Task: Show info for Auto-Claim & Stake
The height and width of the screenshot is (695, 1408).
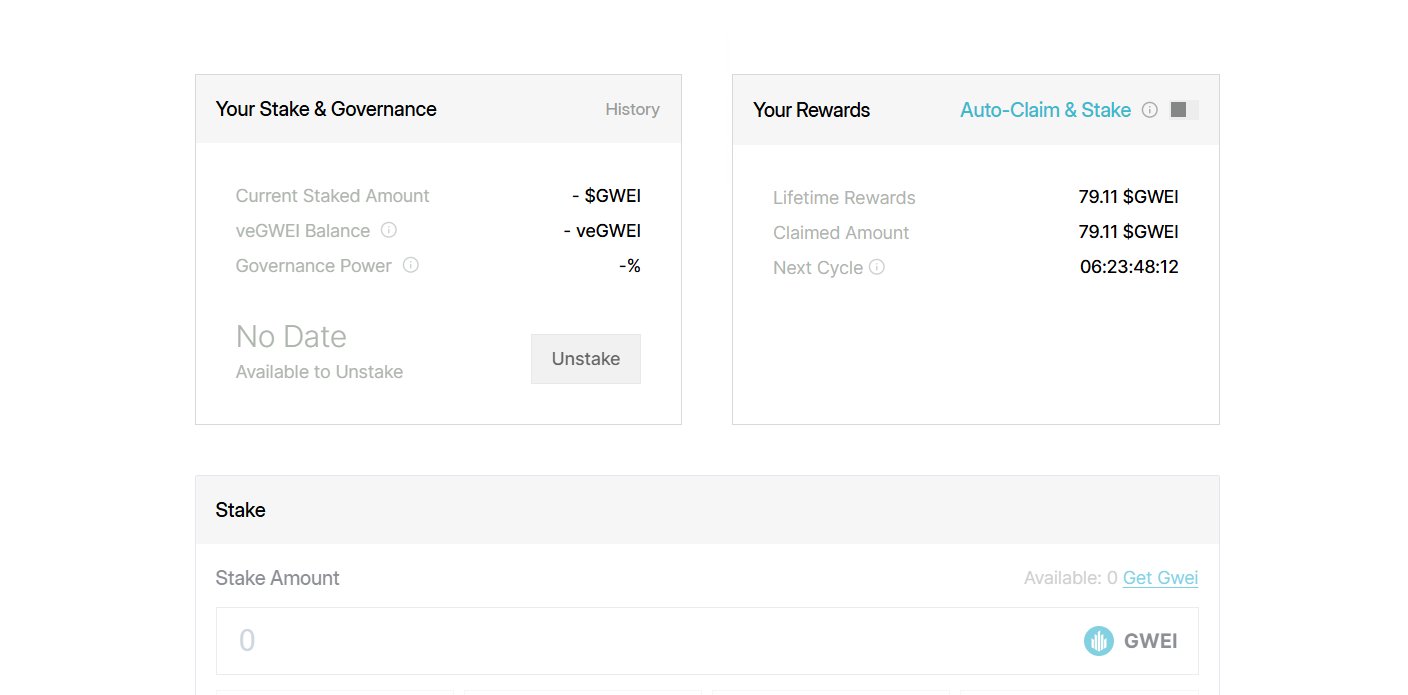Action: [x=1150, y=110]
